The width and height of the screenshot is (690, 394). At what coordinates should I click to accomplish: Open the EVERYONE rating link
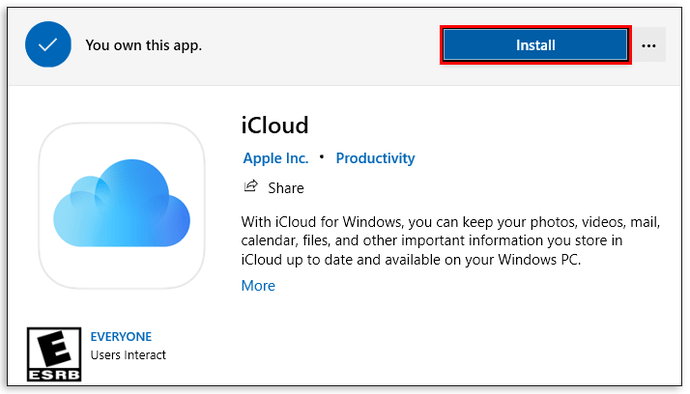pyautogui.click(x=121, y=337)
